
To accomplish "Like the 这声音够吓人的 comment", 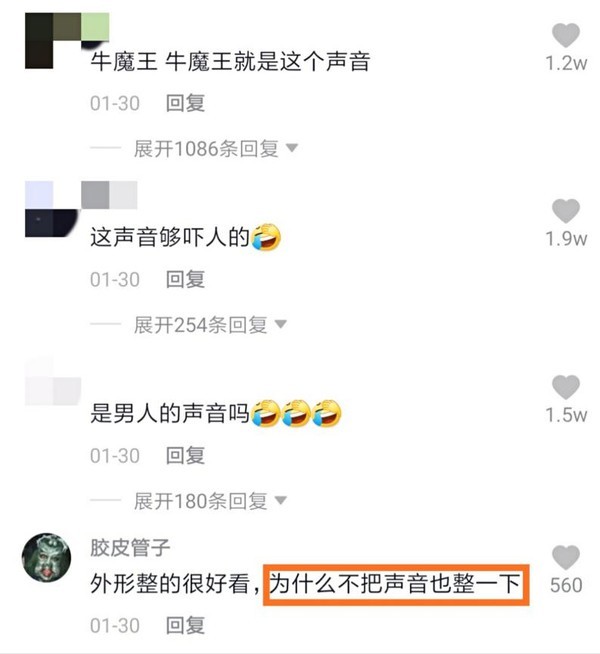I will click(566, 211).
